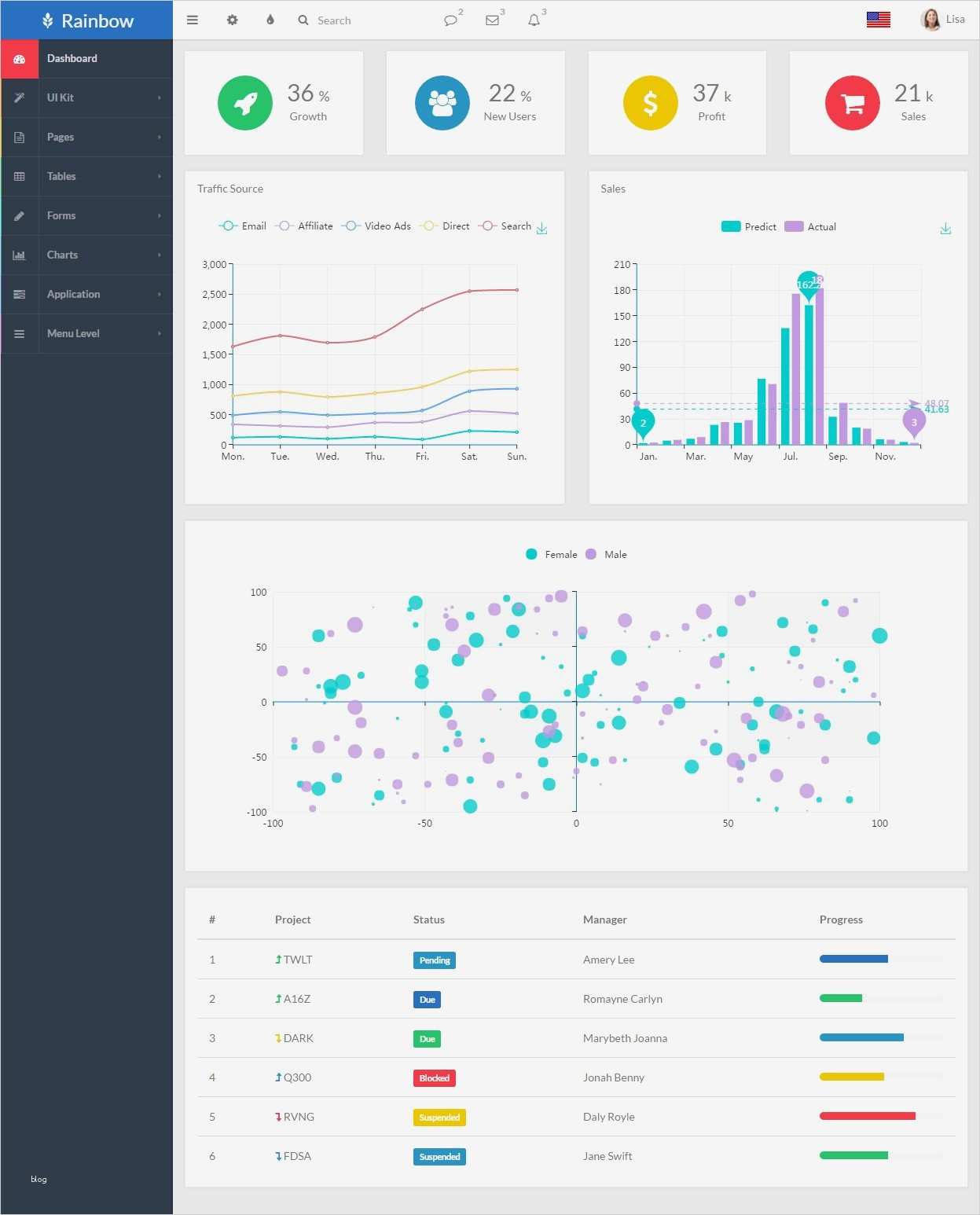Toggle Female series in scatter legend
The height and width of the screenshot is (1215, 980).
point(551,554)
